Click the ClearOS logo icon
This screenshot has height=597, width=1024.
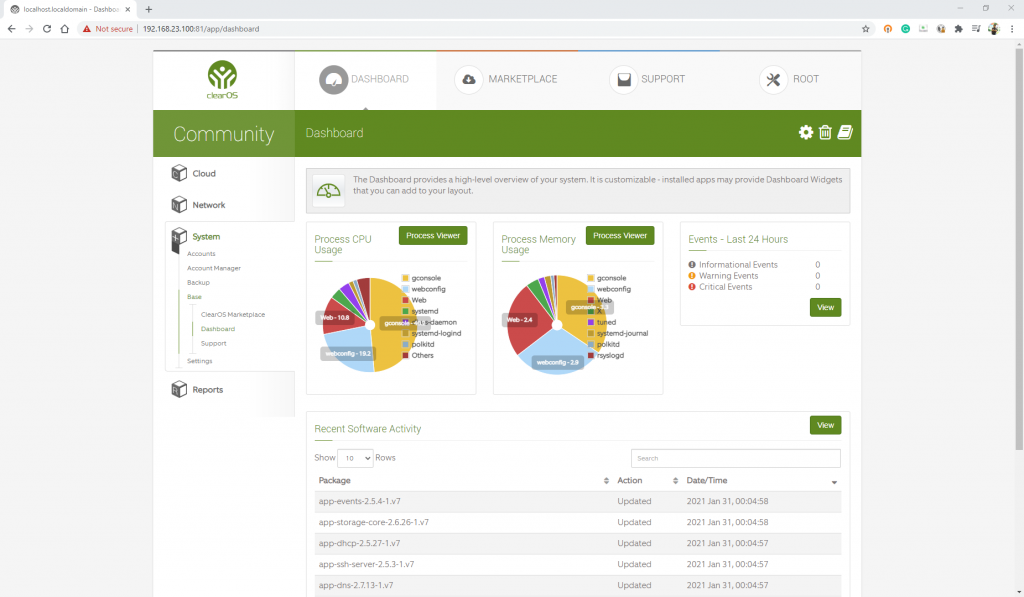click(223, 76)
